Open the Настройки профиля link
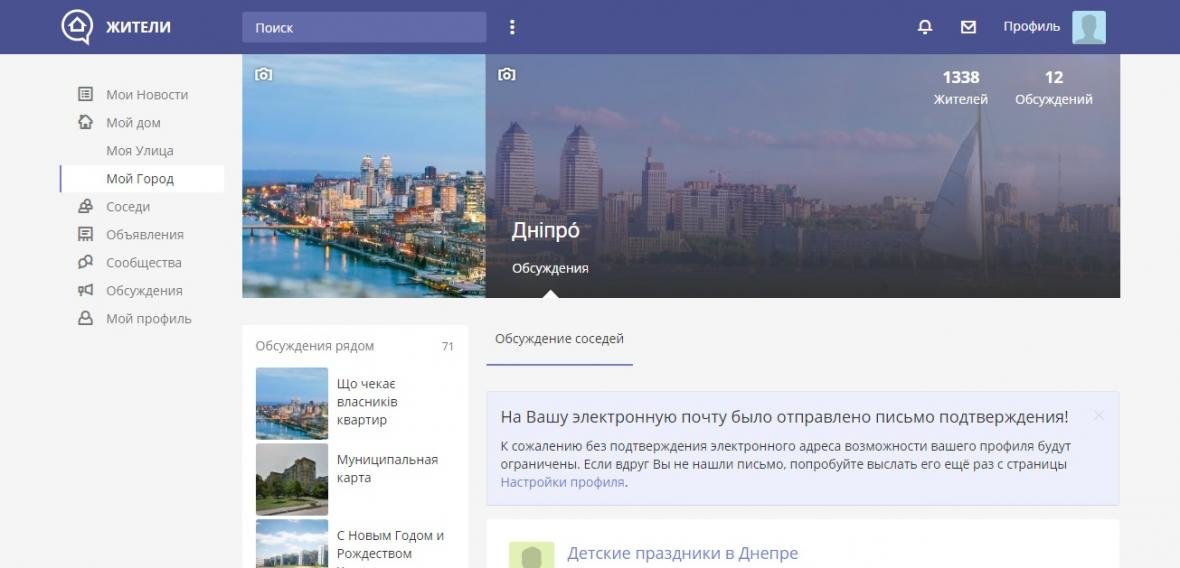Viewport: 1180px width, 568px height. 562,482
